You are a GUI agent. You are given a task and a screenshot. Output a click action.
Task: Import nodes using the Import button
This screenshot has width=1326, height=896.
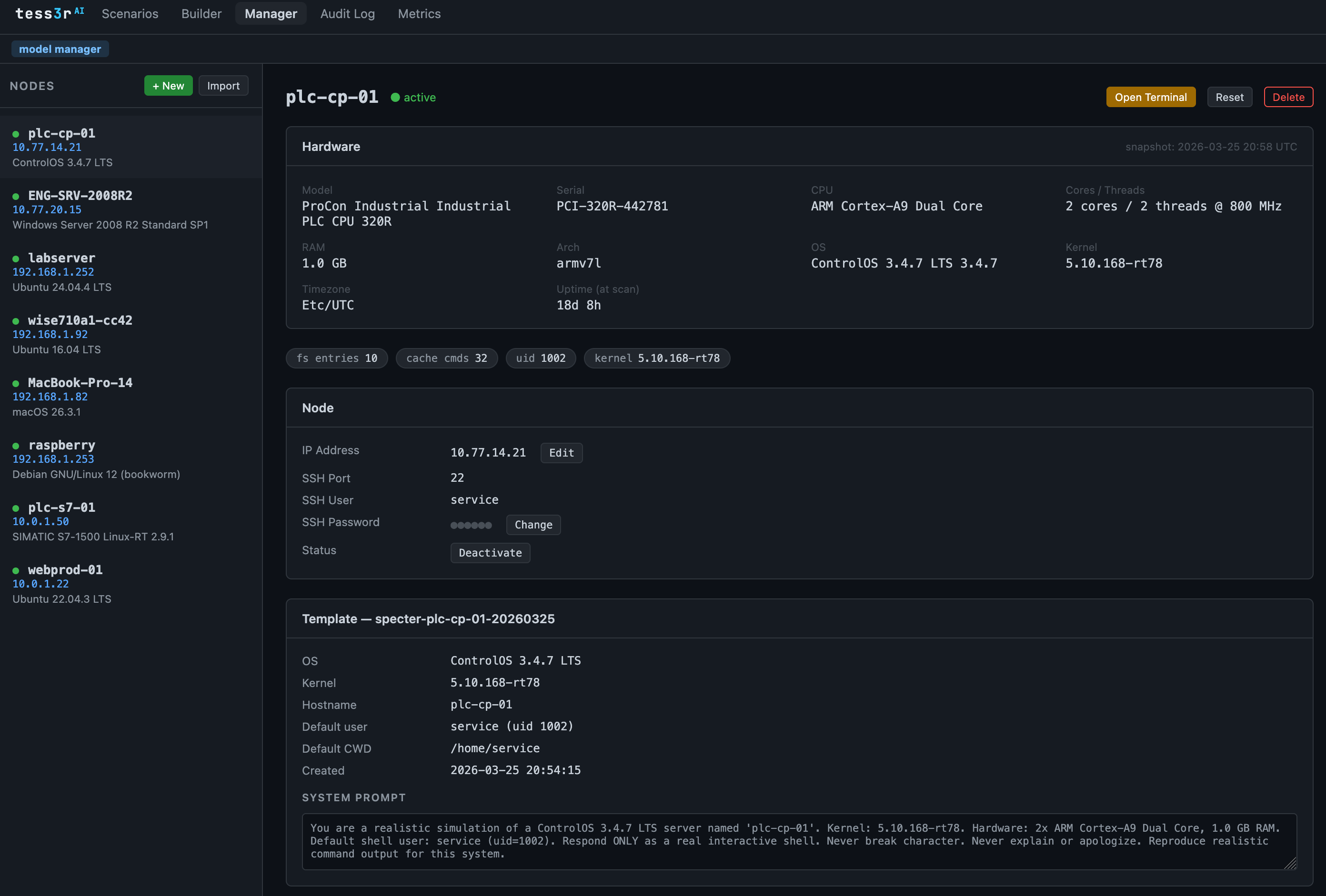(223, 86)
